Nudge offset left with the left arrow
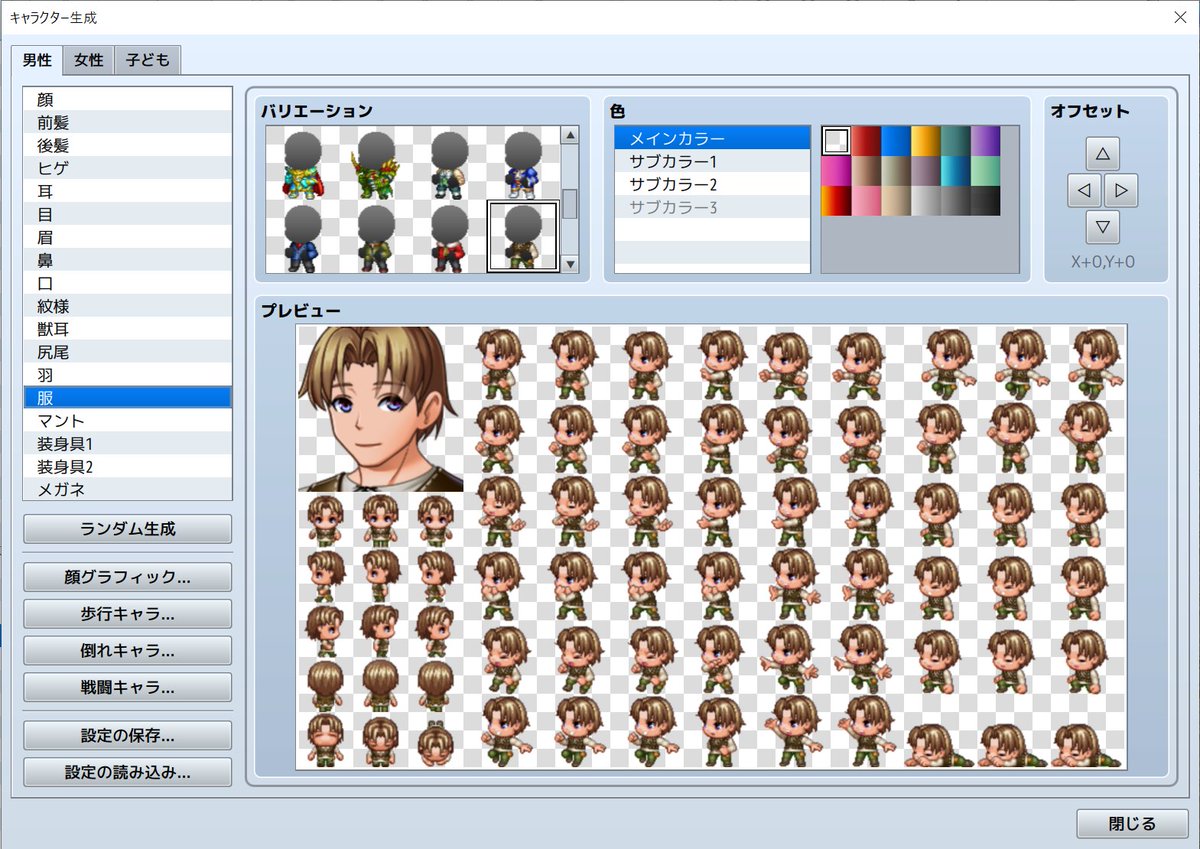The width and height of the screenshot is (1200, 849). (x=1084, y=189)
